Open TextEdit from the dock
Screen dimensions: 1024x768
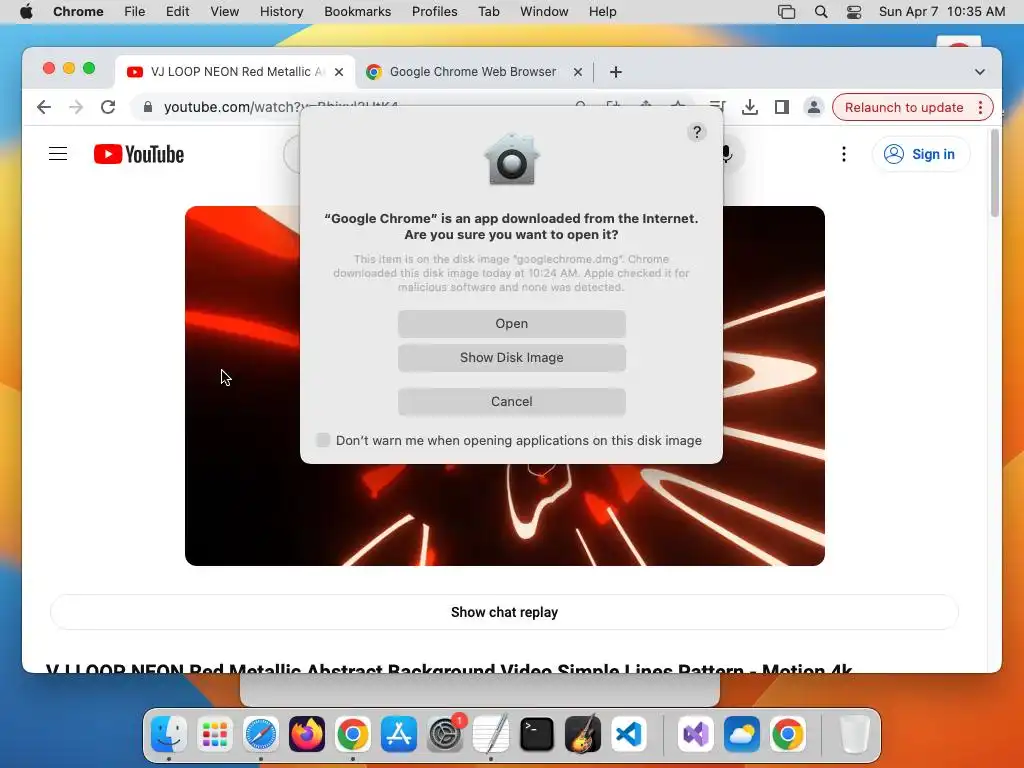pos(491,735)
